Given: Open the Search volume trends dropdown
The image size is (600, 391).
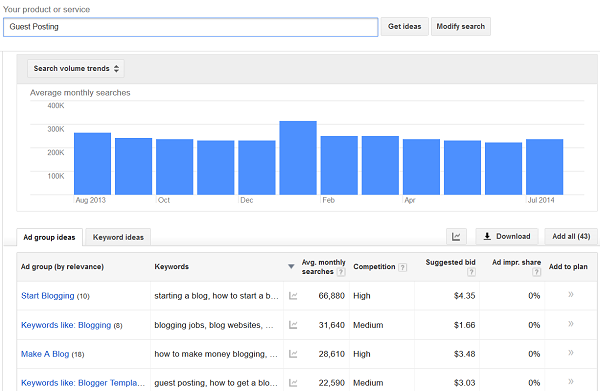Looking at the screenshot, I should coord(76,68).
